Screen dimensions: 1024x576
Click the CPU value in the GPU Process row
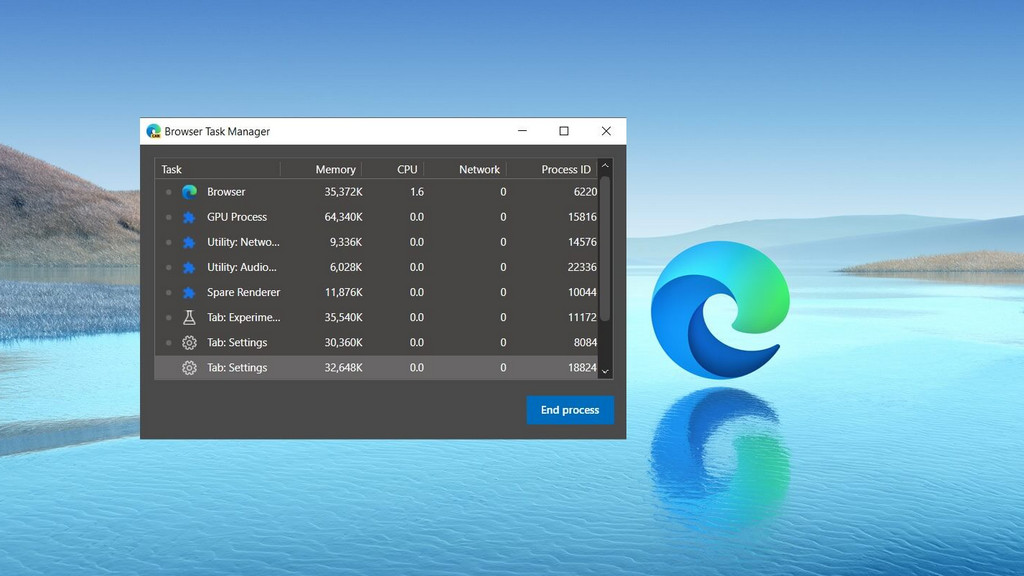[x=417, y=217]
